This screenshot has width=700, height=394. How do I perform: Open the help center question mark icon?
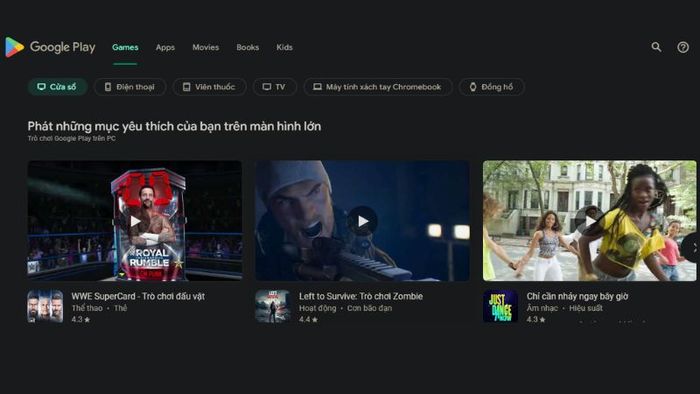(x=683, y=47)
